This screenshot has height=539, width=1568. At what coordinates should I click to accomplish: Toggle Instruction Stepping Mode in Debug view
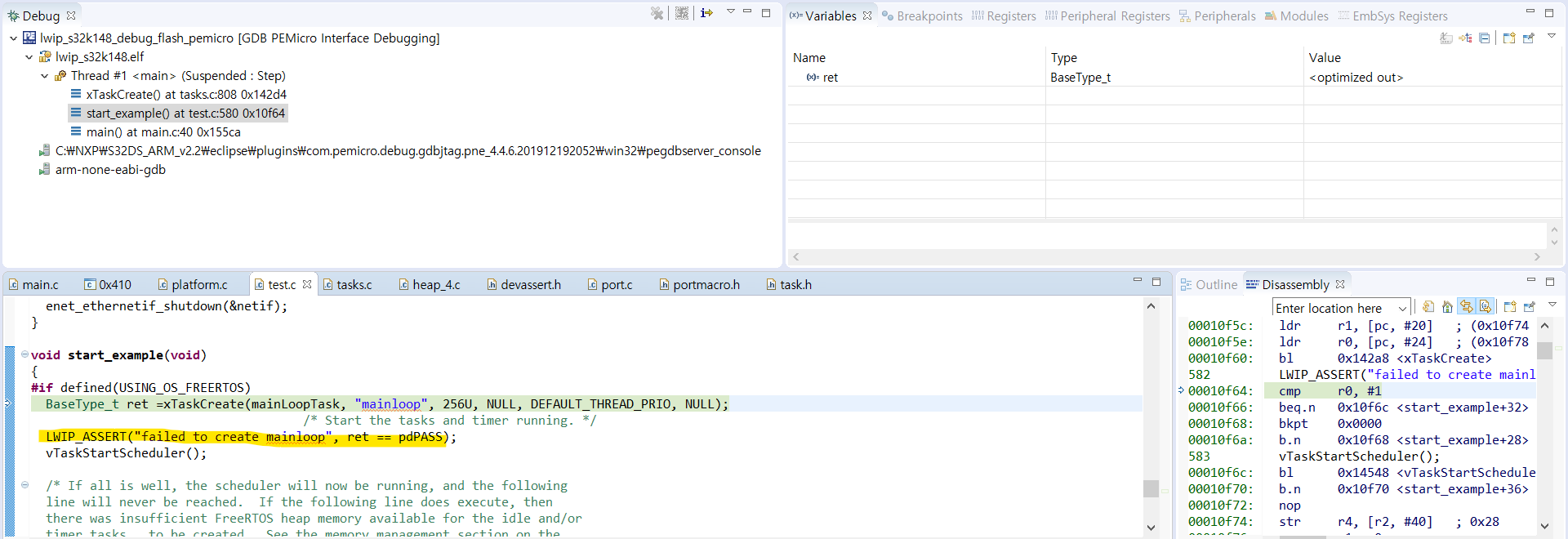pos(706,13)
